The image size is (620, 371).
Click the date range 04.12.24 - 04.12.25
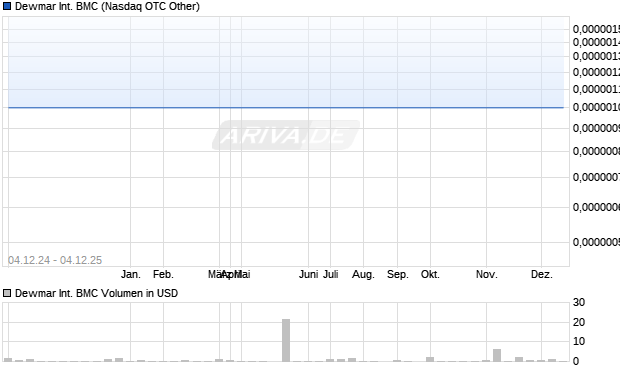55,260
